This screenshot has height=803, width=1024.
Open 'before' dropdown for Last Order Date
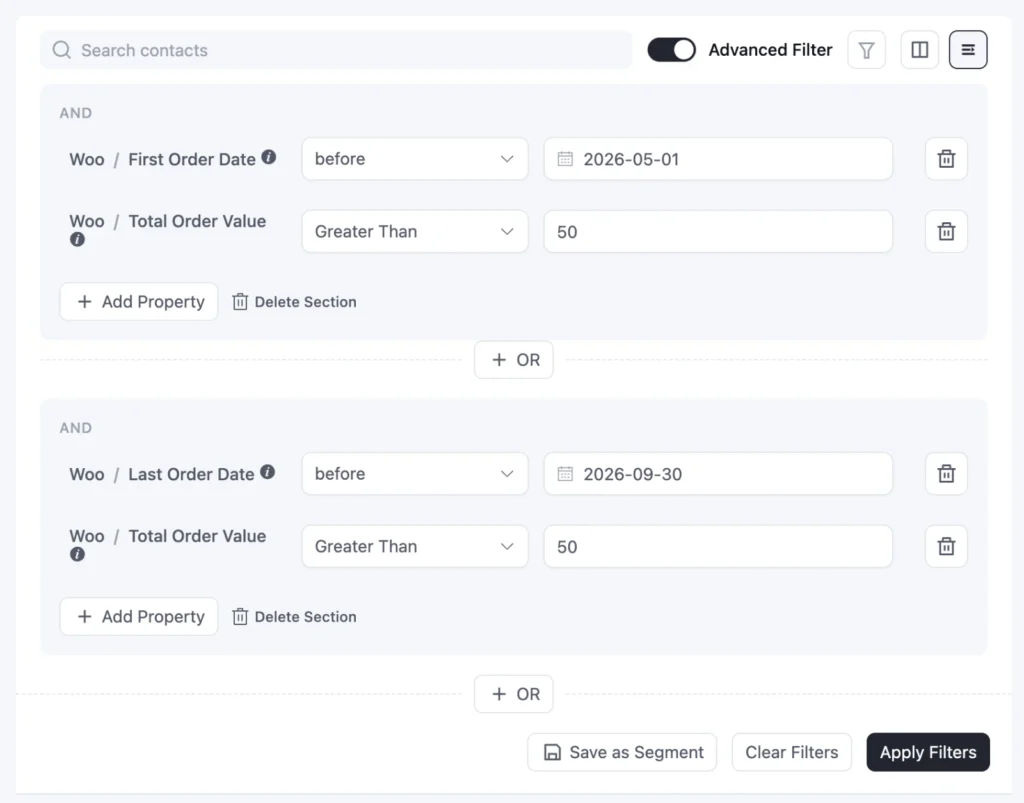[x=415, y=473]
